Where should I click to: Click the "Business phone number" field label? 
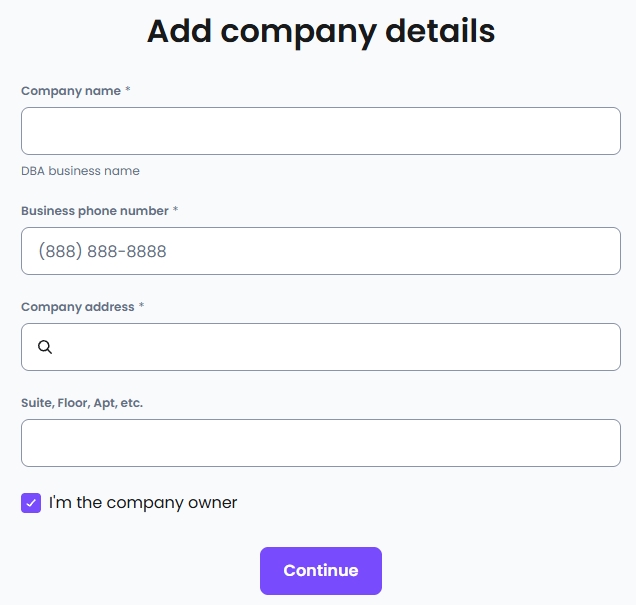95,211
